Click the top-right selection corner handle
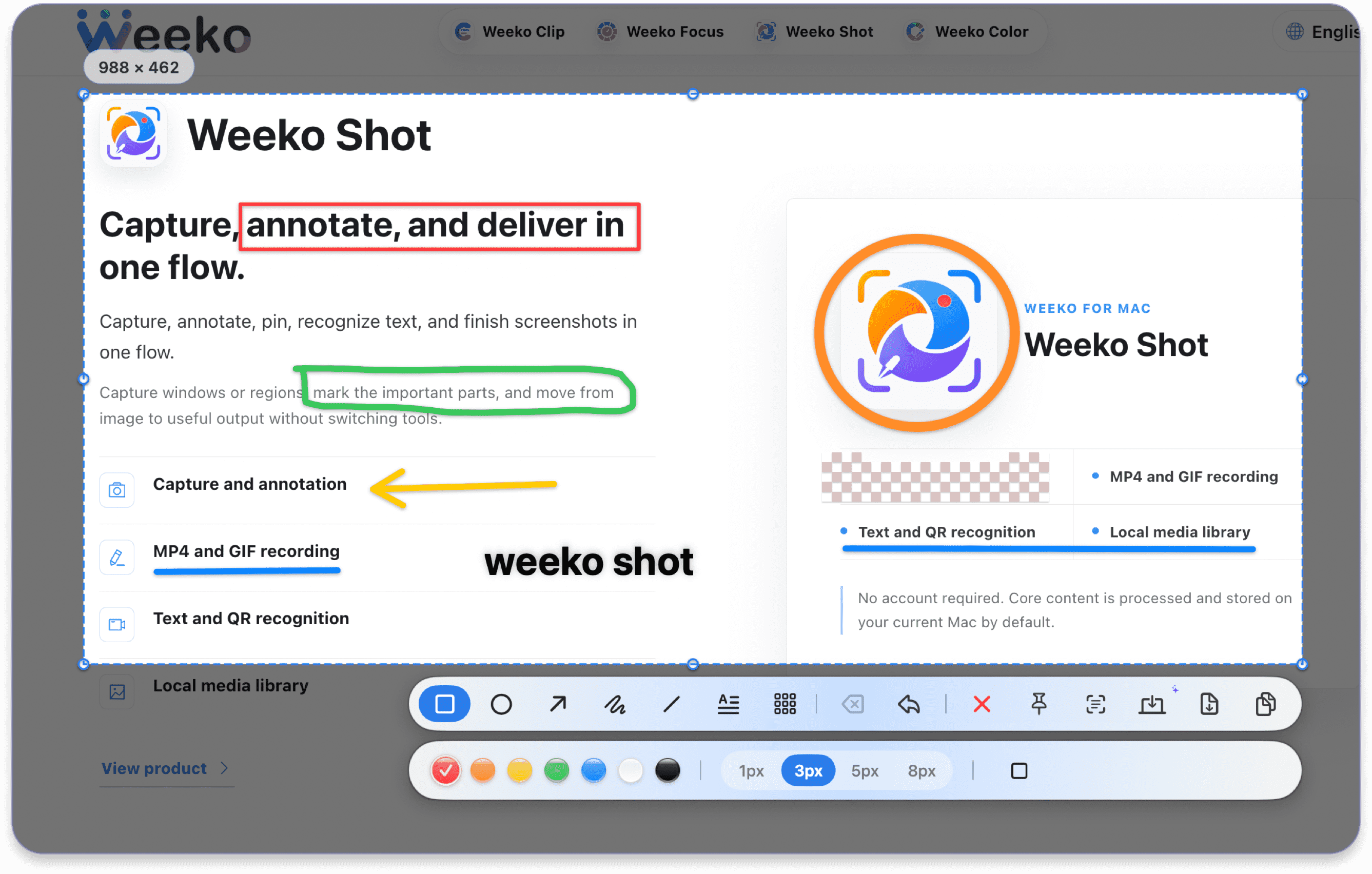Screen dimensions: 1372x874 [x=1302, y=94]
